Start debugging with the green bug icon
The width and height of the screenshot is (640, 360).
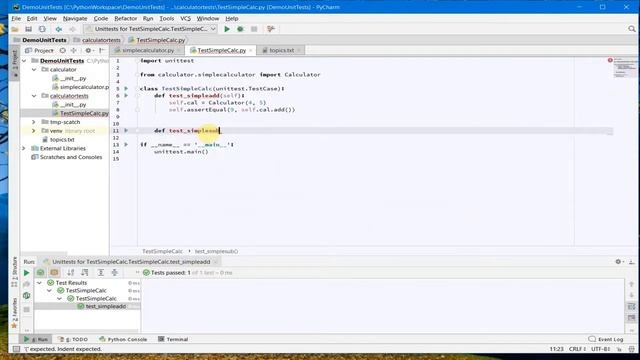pyautogui.click(x=240, y=29)
